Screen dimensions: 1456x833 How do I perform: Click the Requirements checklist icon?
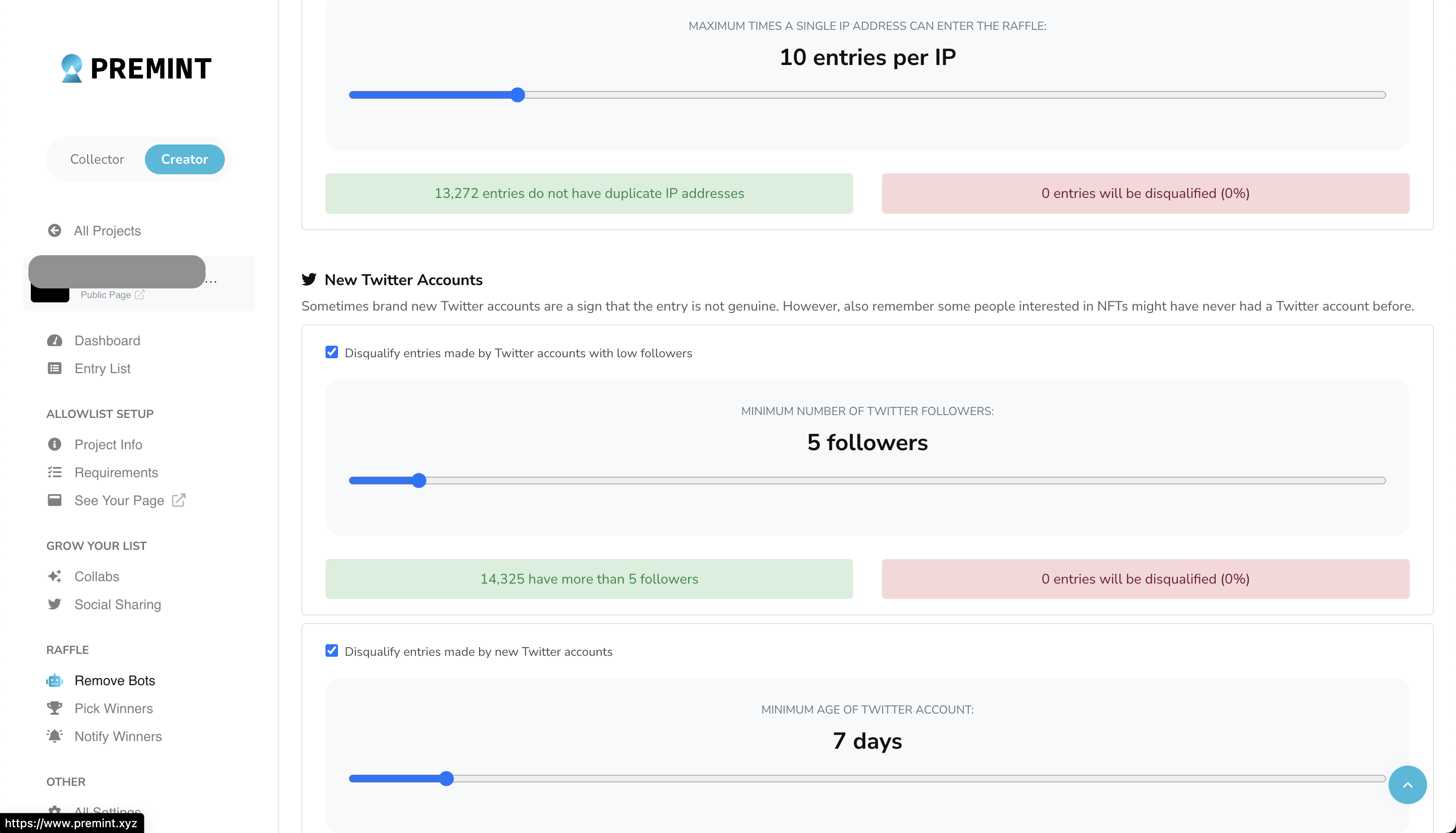coord(54,472)
